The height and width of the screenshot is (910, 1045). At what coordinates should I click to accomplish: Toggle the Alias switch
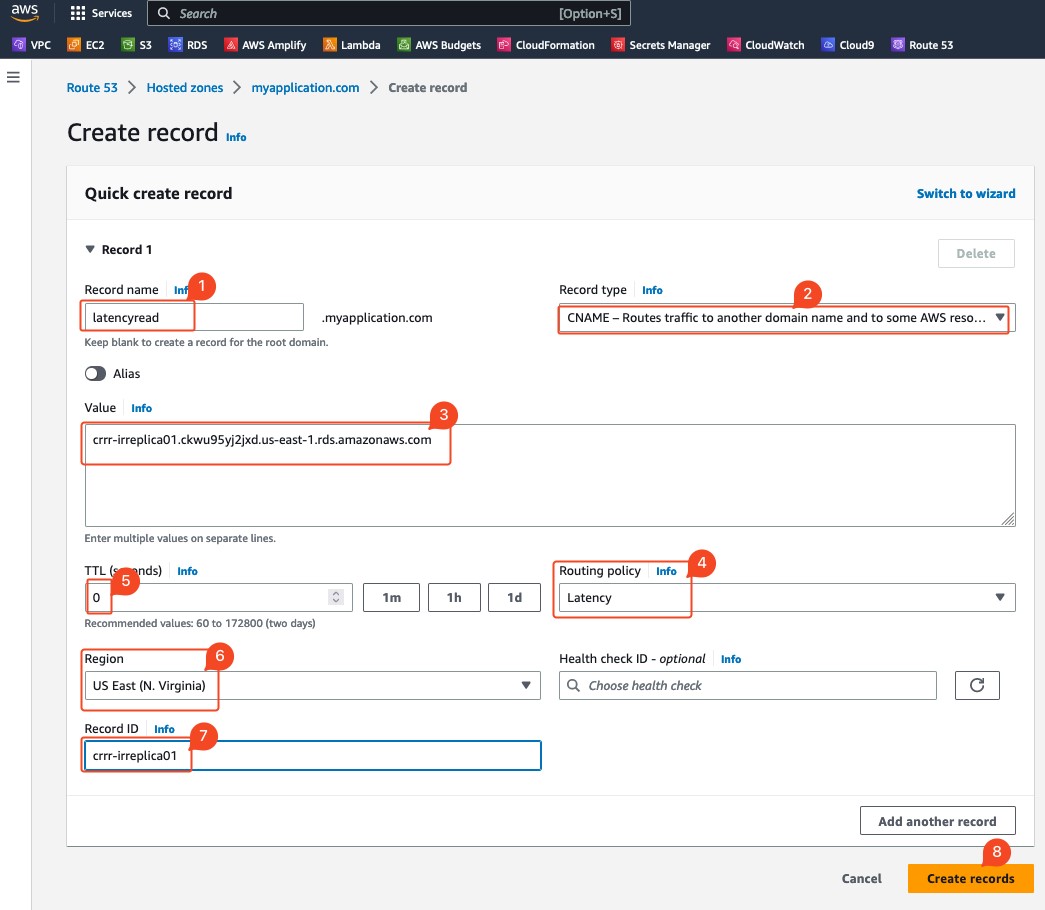95,373
